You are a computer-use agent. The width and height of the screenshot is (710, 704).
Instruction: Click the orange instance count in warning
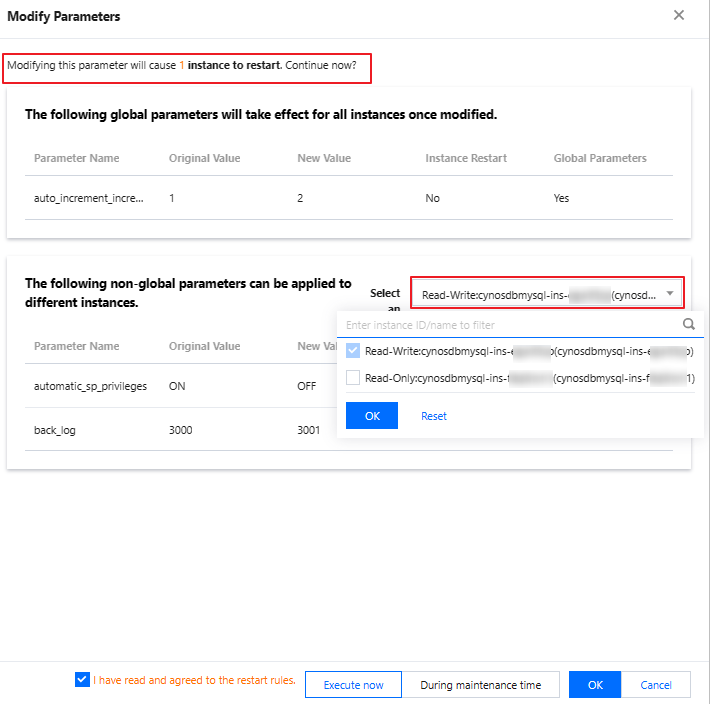(182, 64)
